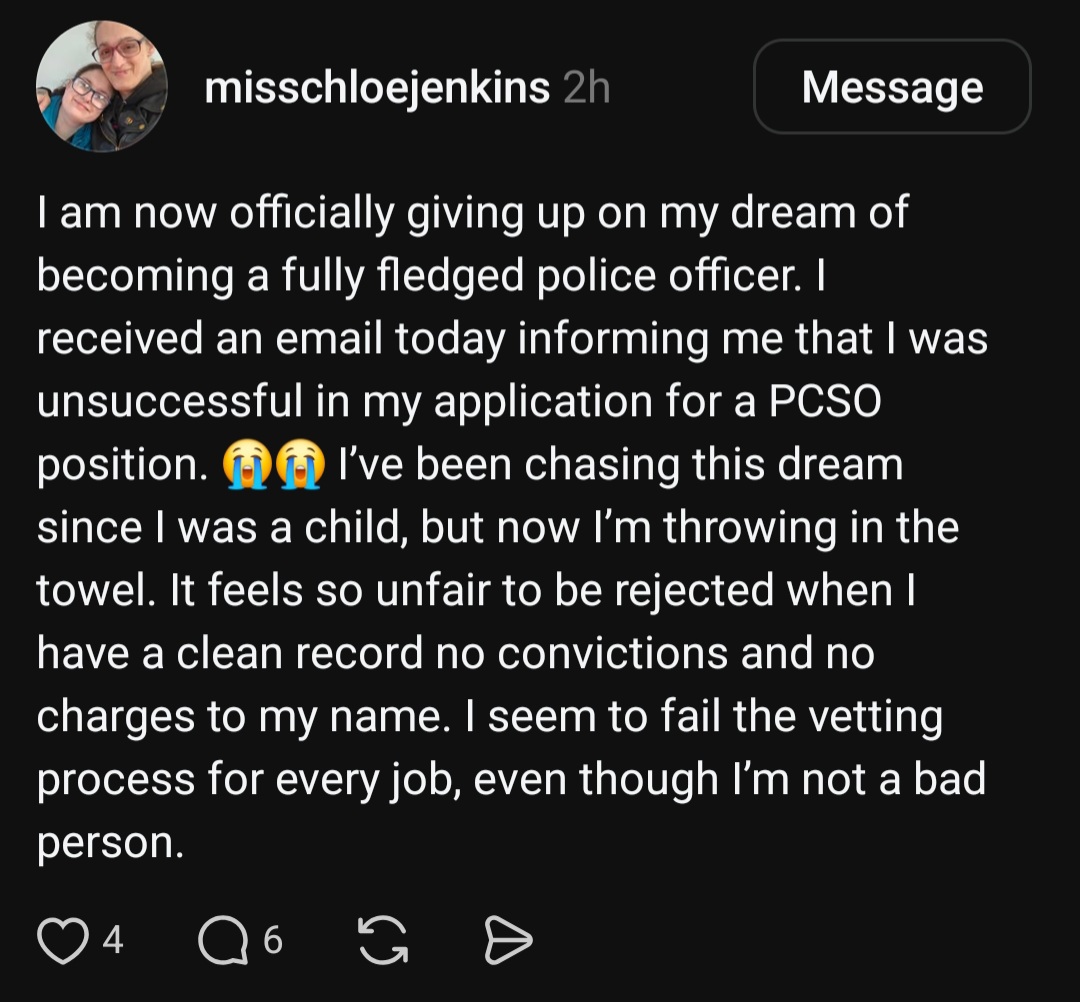Image resolution: width=1080 pixels, height=1002 pixels.
Task: View the comment count of 6
Action: [x=273, y=940]
